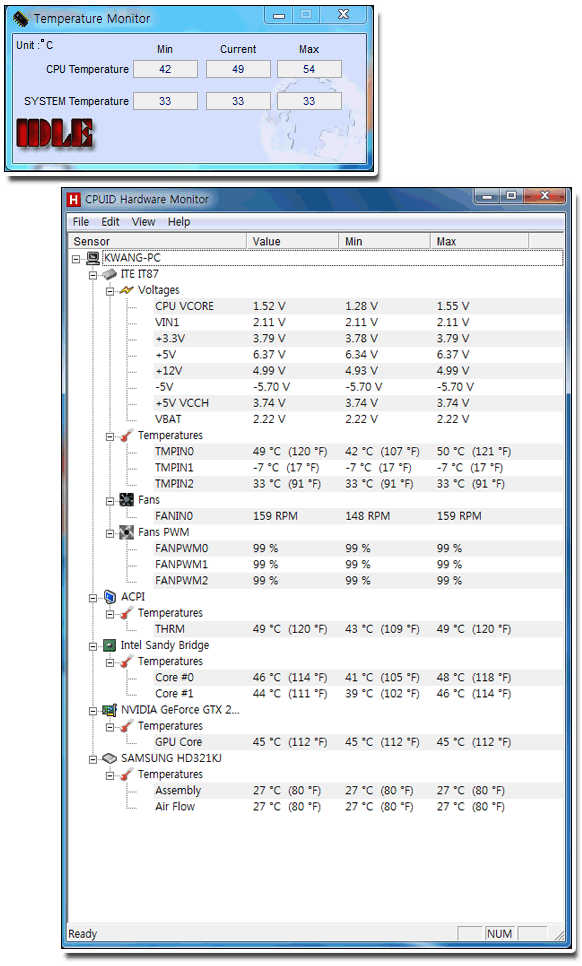Click the SYSTEM Temperature Current field

(x=238, y=101)
